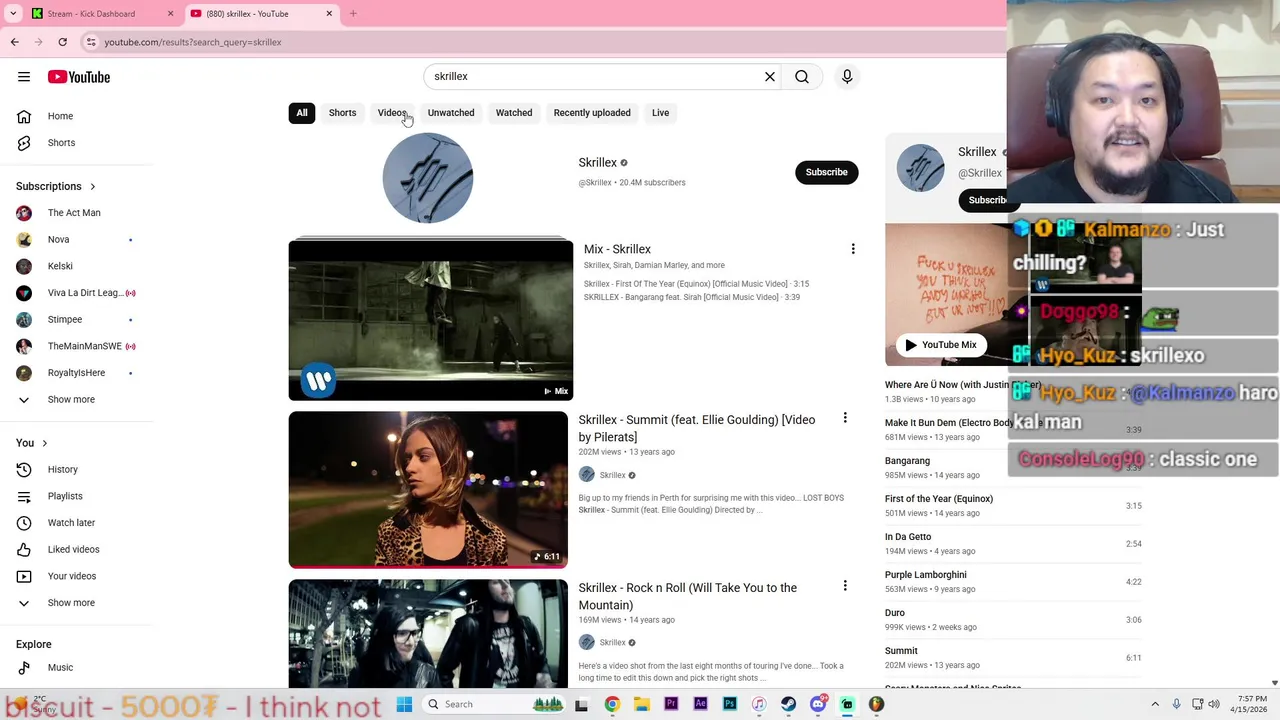Open File Explorer from the taskbar
This screenshot has height=720, width=1280.
click(x=641, y=704)
